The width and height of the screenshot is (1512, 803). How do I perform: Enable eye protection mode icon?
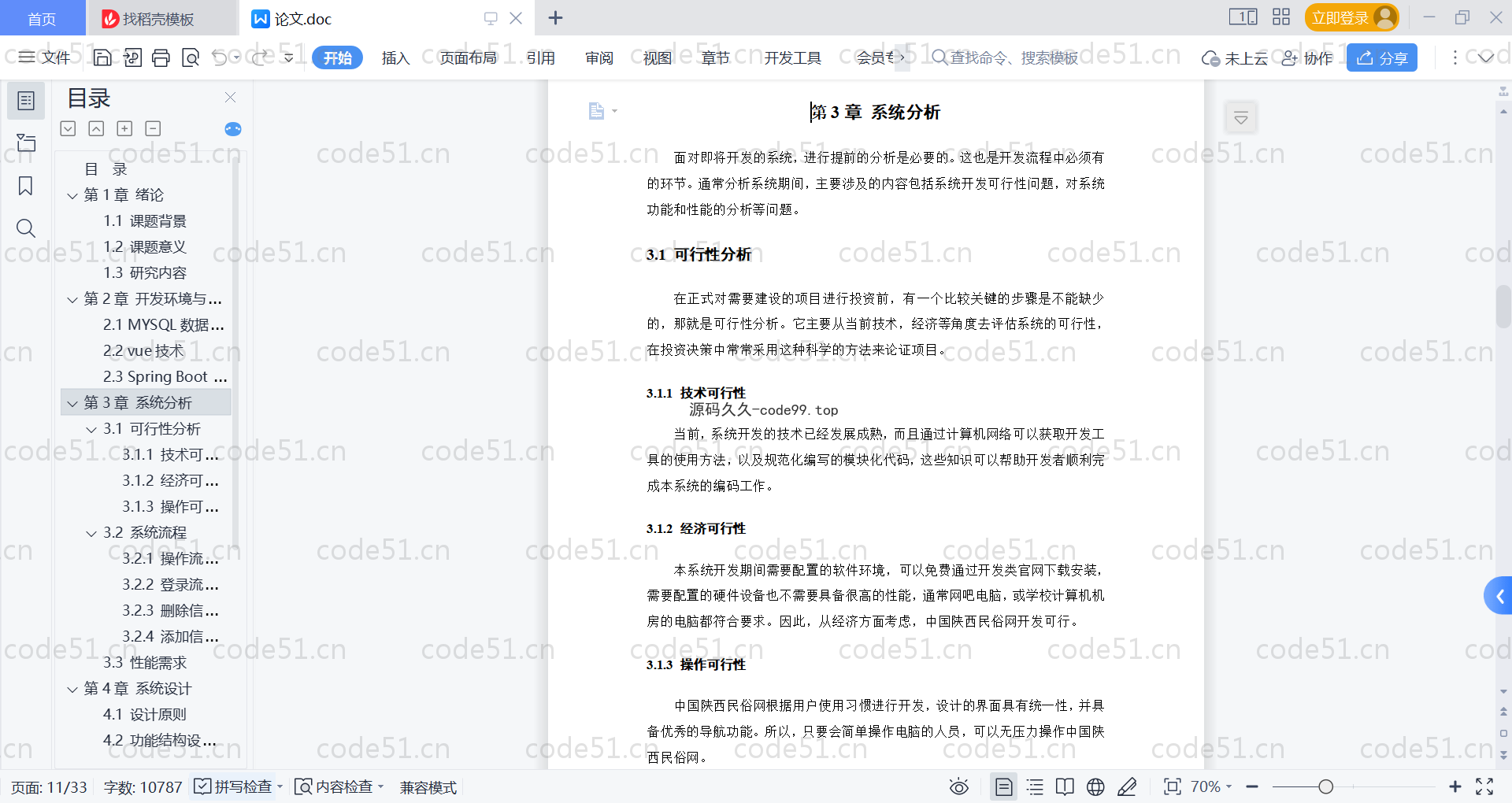[x=958, y=786]
